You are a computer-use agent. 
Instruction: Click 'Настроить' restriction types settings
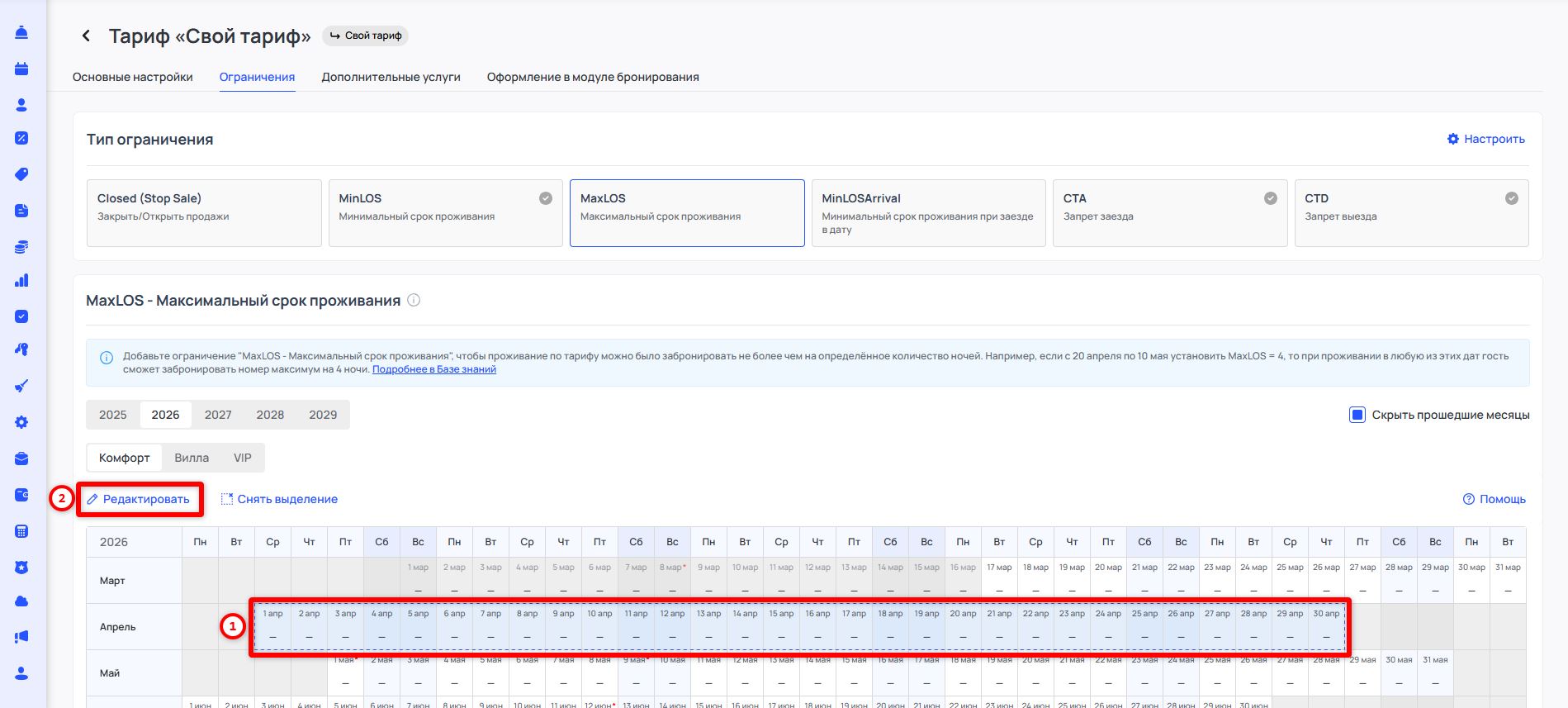(x=1485, y=139)
